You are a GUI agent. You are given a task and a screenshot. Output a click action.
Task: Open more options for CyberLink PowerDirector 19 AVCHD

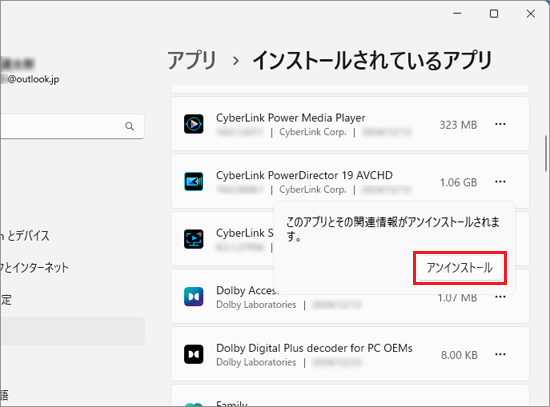tap(500, 182)
